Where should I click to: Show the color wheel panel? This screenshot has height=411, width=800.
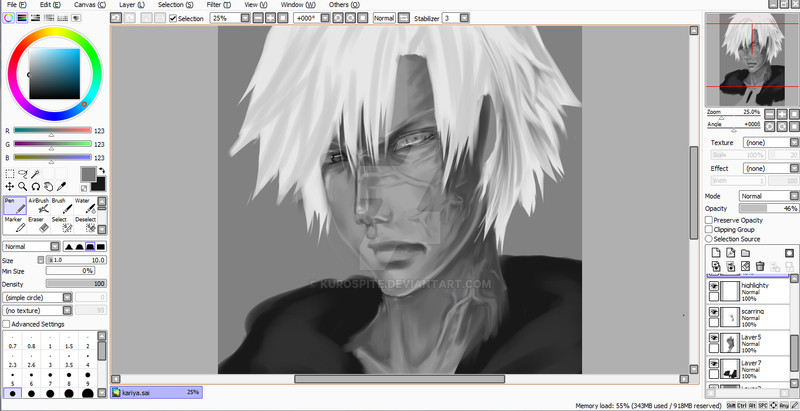pos(9,18)
